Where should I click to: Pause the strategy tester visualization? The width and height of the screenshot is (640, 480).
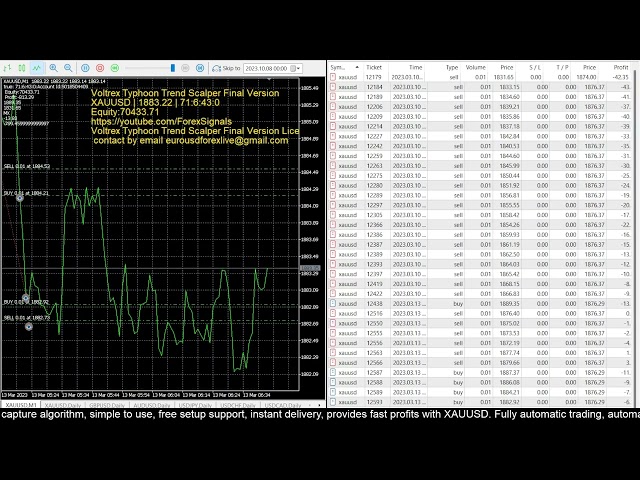click(x=85, y=68)
